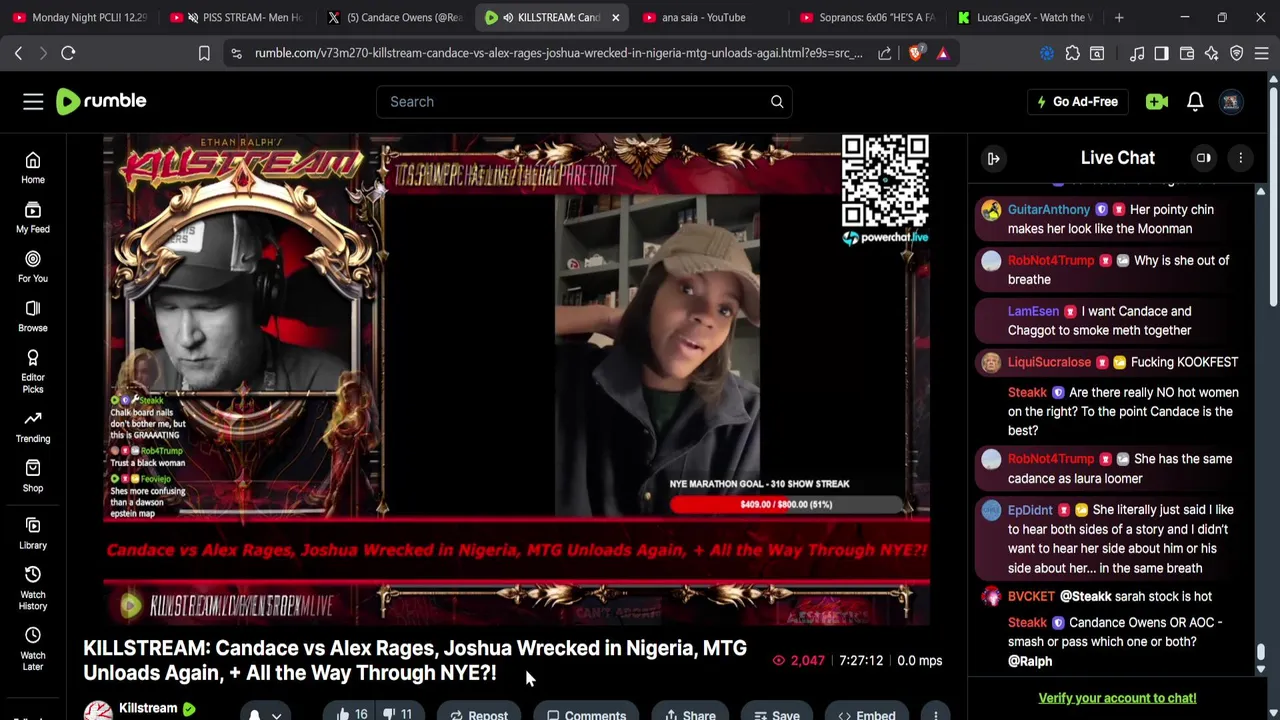
Task: Open For You in the sidebar
Action: [x=33, y=267]
